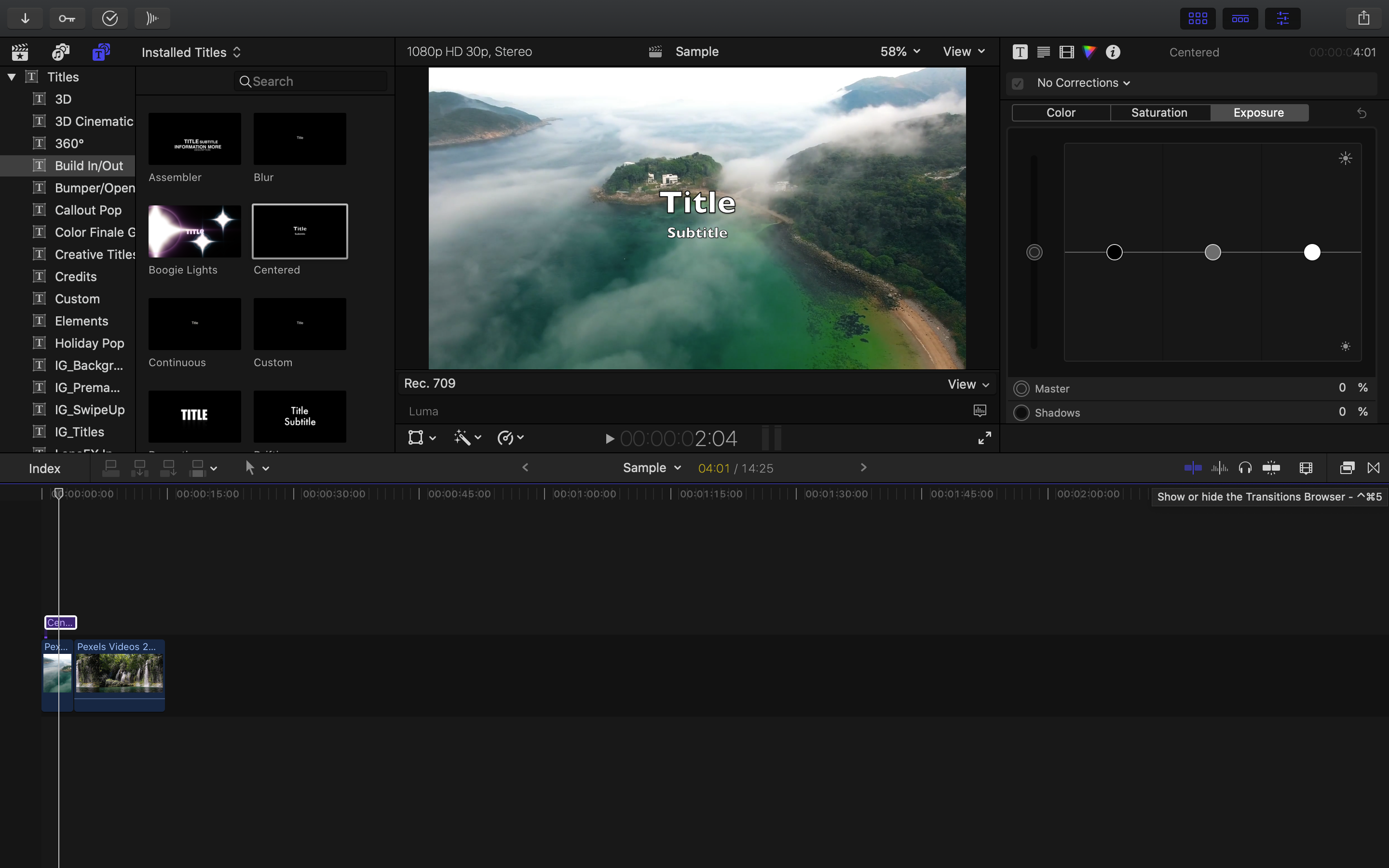Open the Color inspector

pos(1089,52)
